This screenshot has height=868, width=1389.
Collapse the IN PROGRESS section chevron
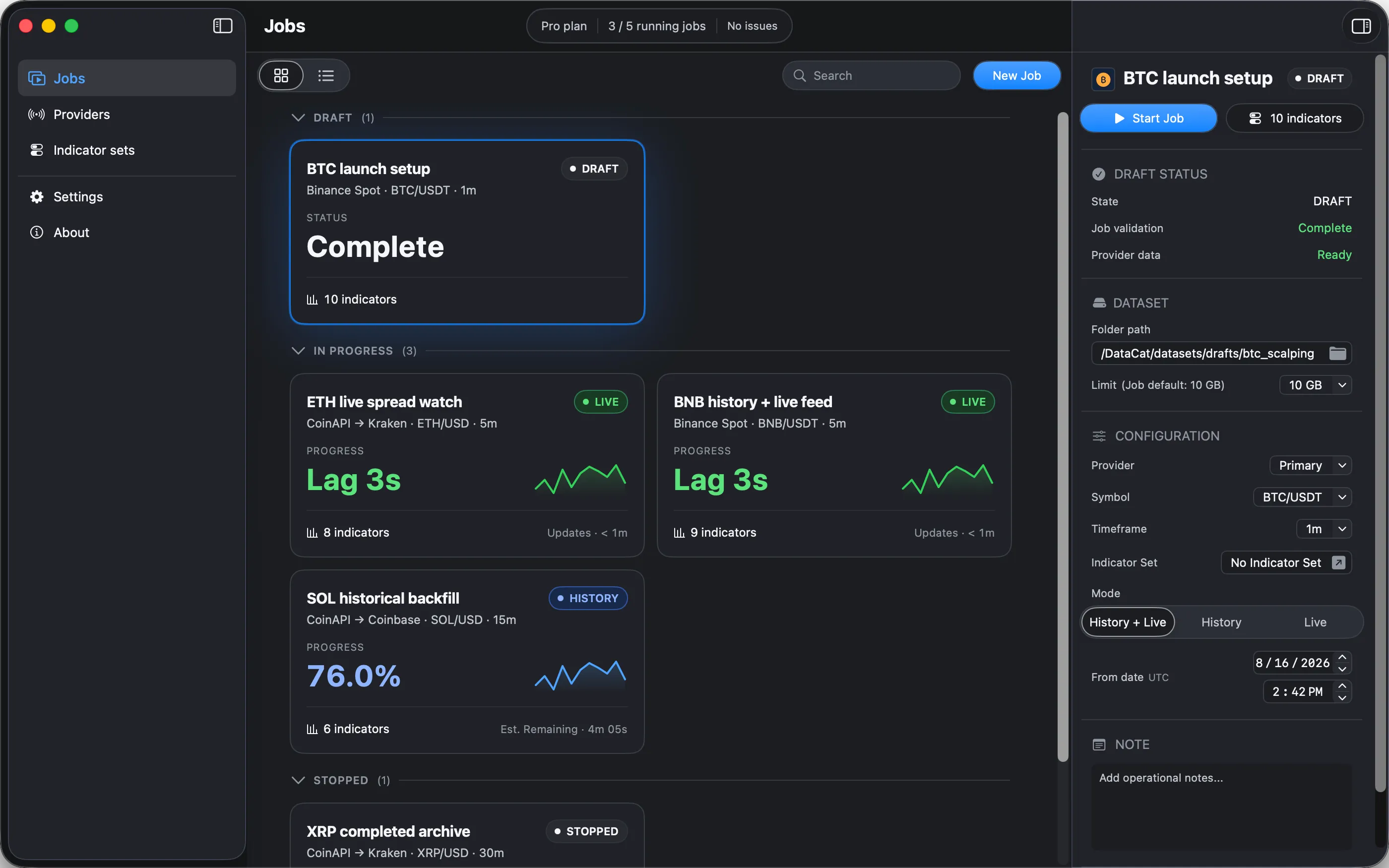pos(298,350)
